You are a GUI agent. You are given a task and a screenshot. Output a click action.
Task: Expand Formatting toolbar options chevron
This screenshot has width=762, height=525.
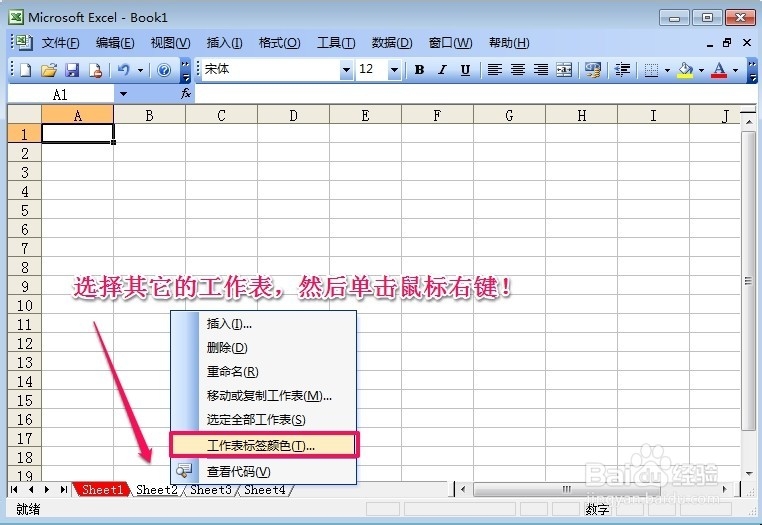(752, 70)
